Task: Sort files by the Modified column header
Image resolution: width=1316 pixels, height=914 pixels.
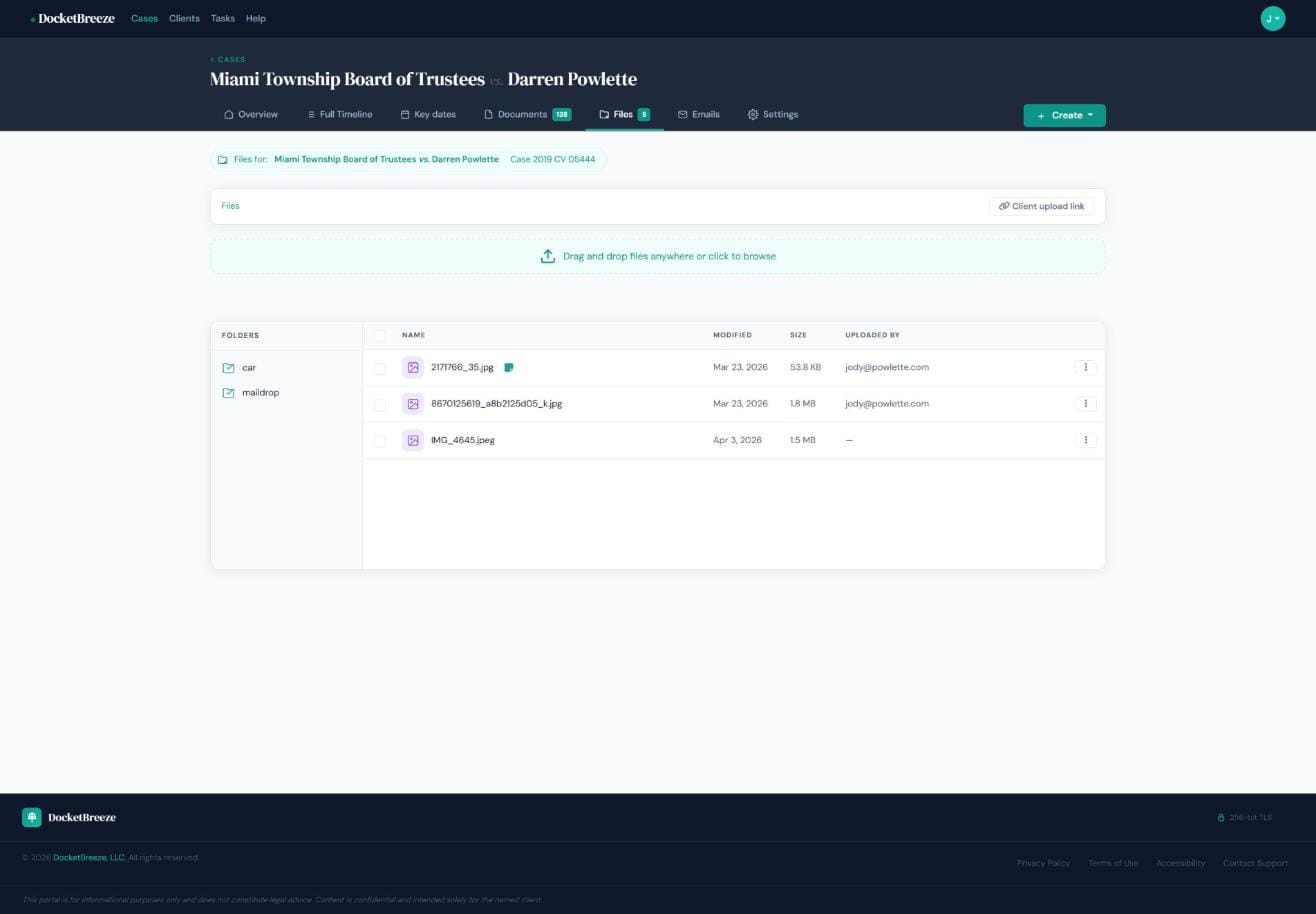Action: (x=732, y=335)
